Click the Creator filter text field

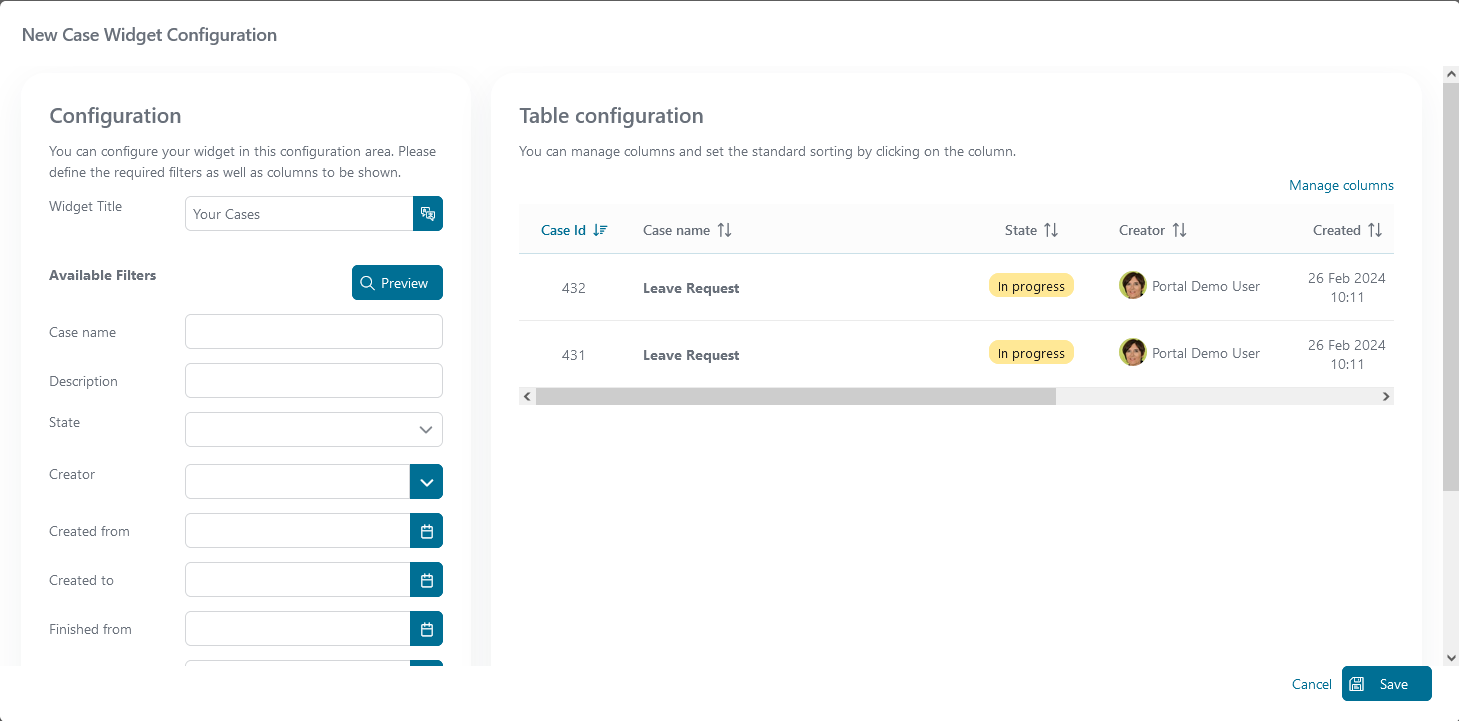[298, 482]
